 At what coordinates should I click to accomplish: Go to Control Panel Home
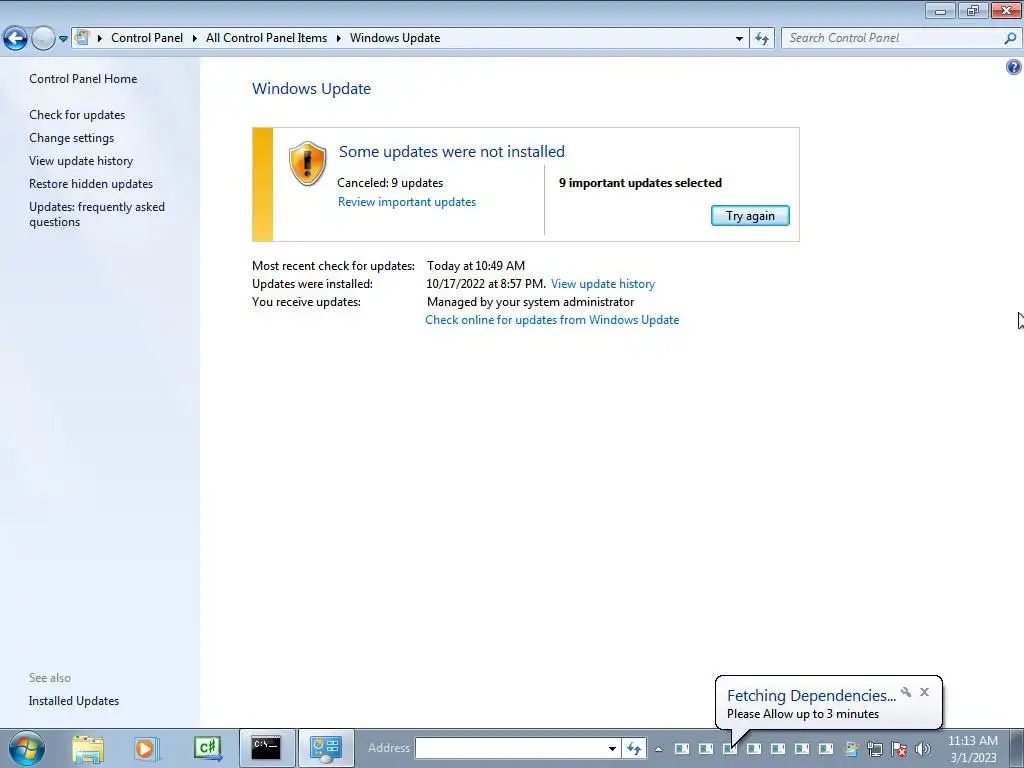pyautogui.click(x=83, y=78)
